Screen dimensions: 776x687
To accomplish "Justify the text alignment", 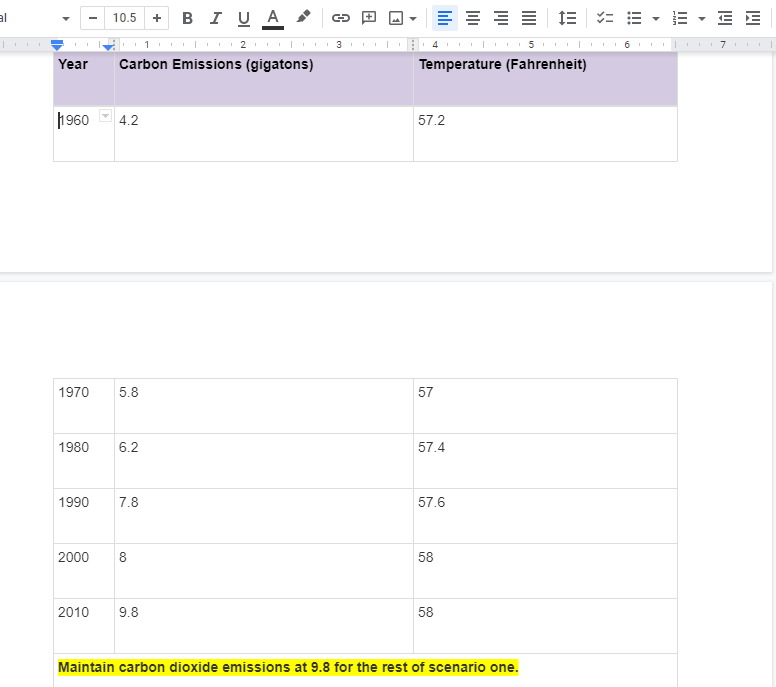I will (529, 18).
